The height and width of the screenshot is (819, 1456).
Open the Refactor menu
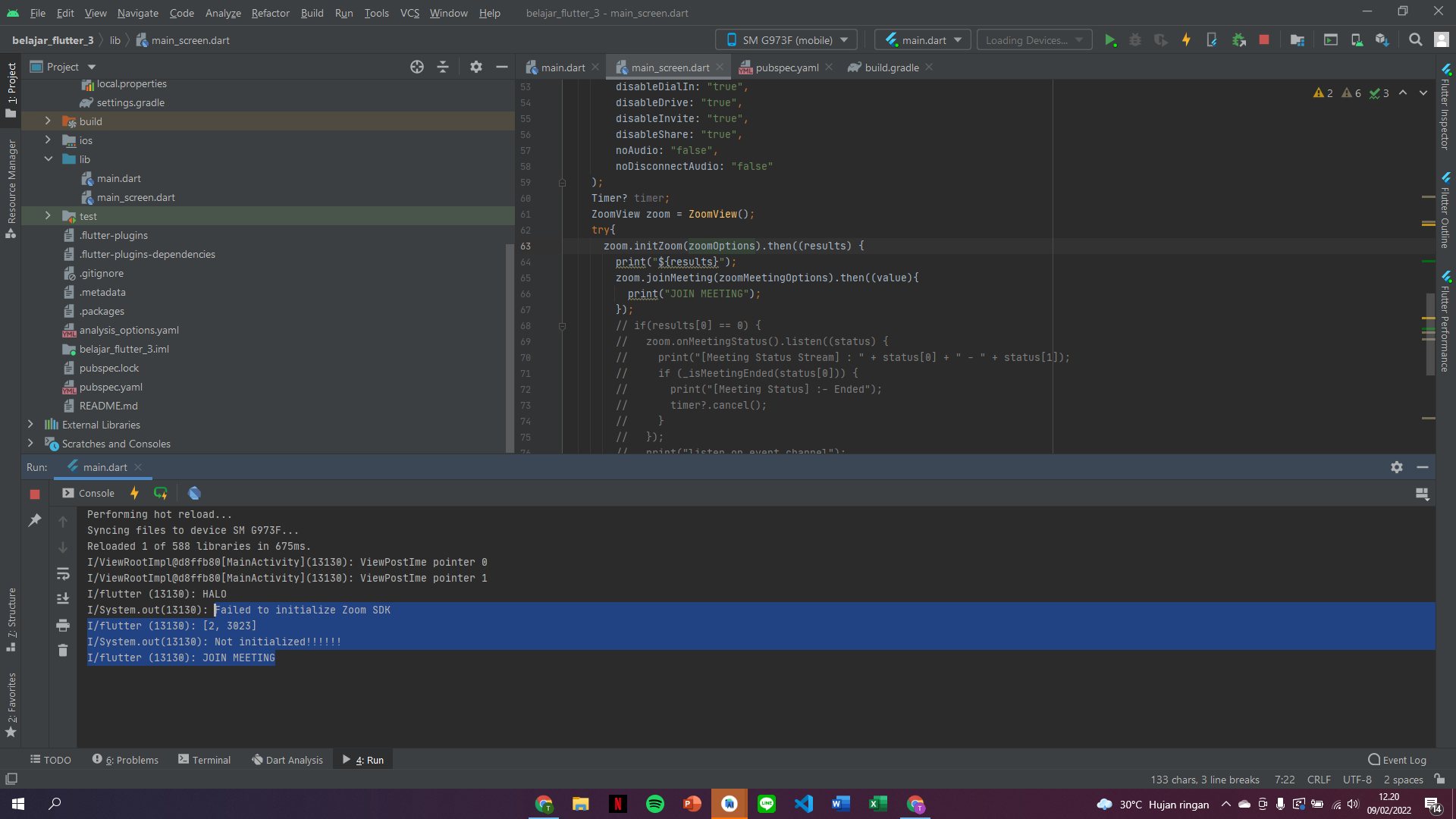tap(270, 13)
